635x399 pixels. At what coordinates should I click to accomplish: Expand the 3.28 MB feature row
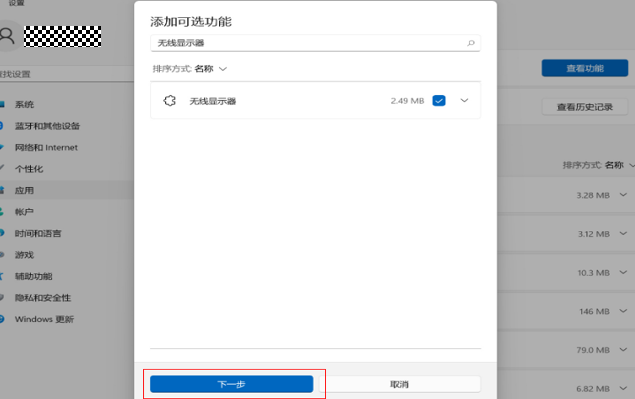coord(623,195)
